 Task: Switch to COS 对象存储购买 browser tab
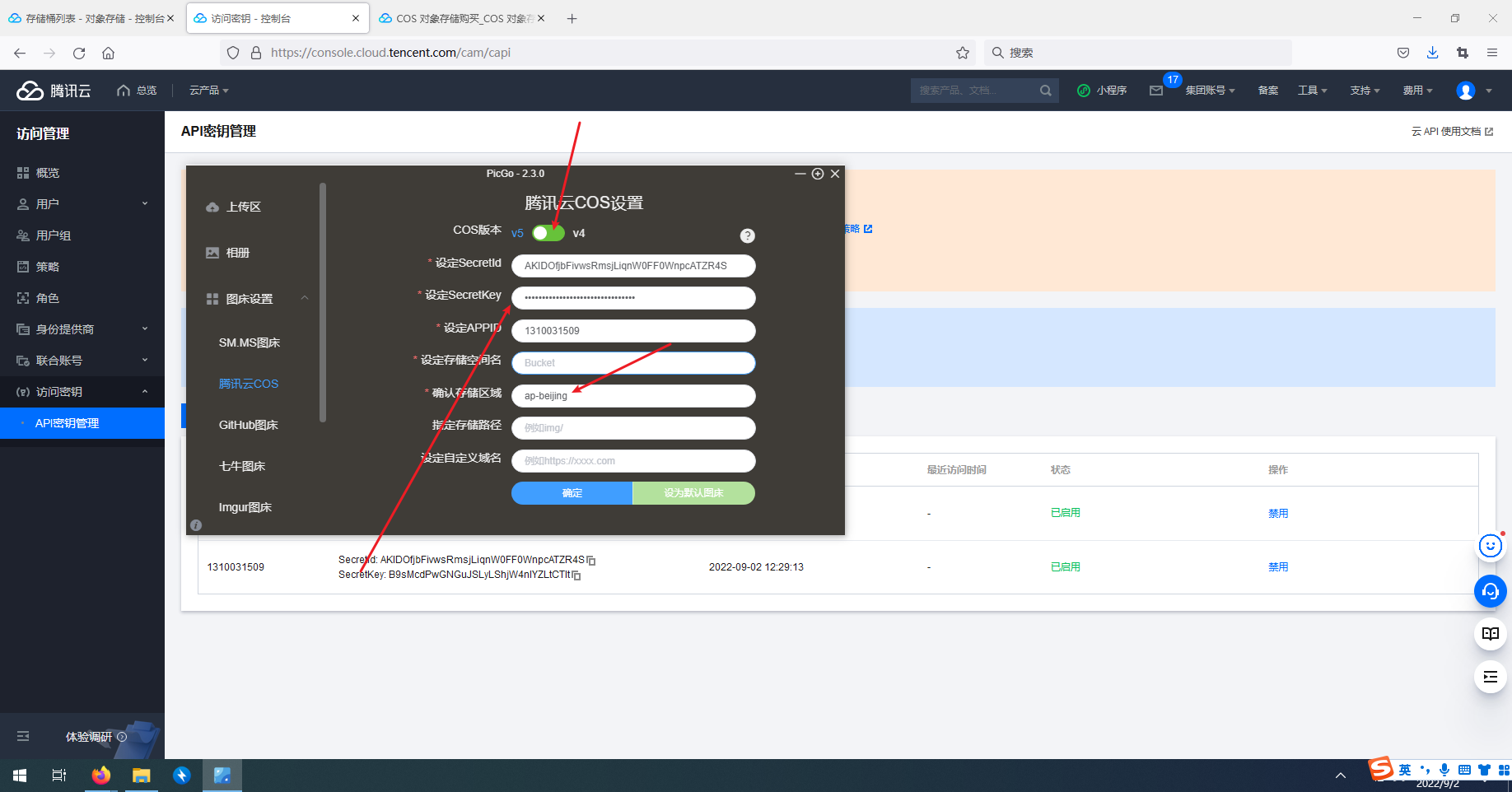coord(461,18)
